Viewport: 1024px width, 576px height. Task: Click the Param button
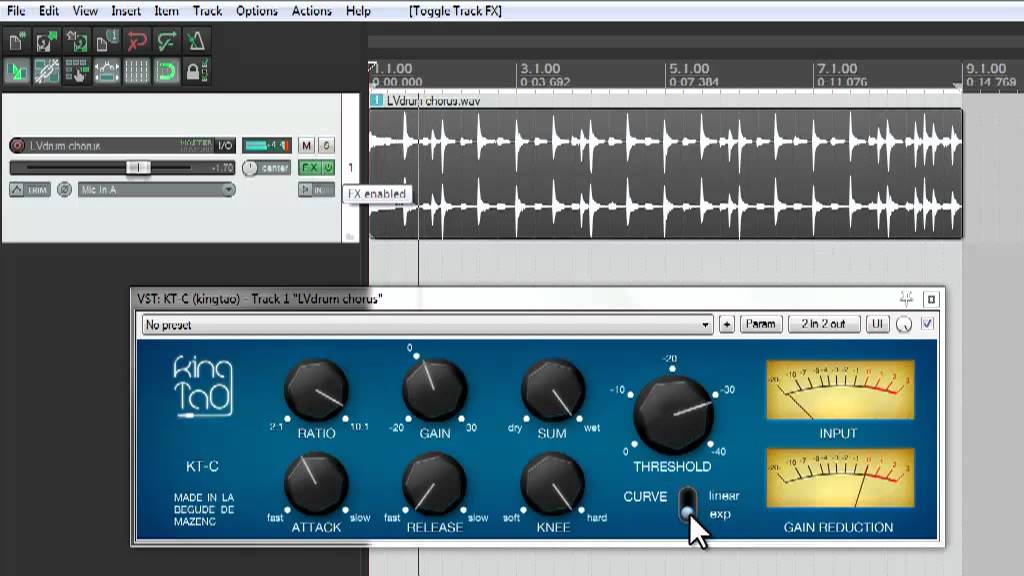pos(761,325)
